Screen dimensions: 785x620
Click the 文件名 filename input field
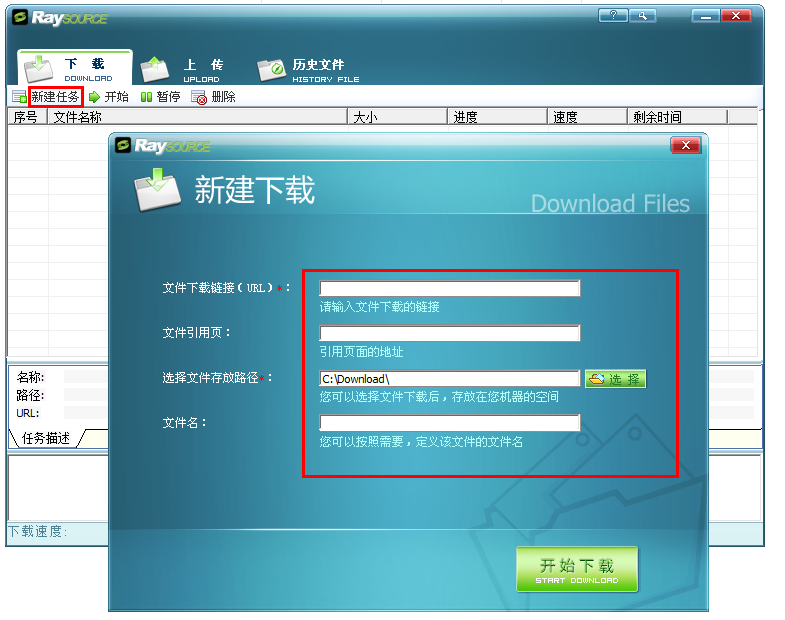(450, 423)
